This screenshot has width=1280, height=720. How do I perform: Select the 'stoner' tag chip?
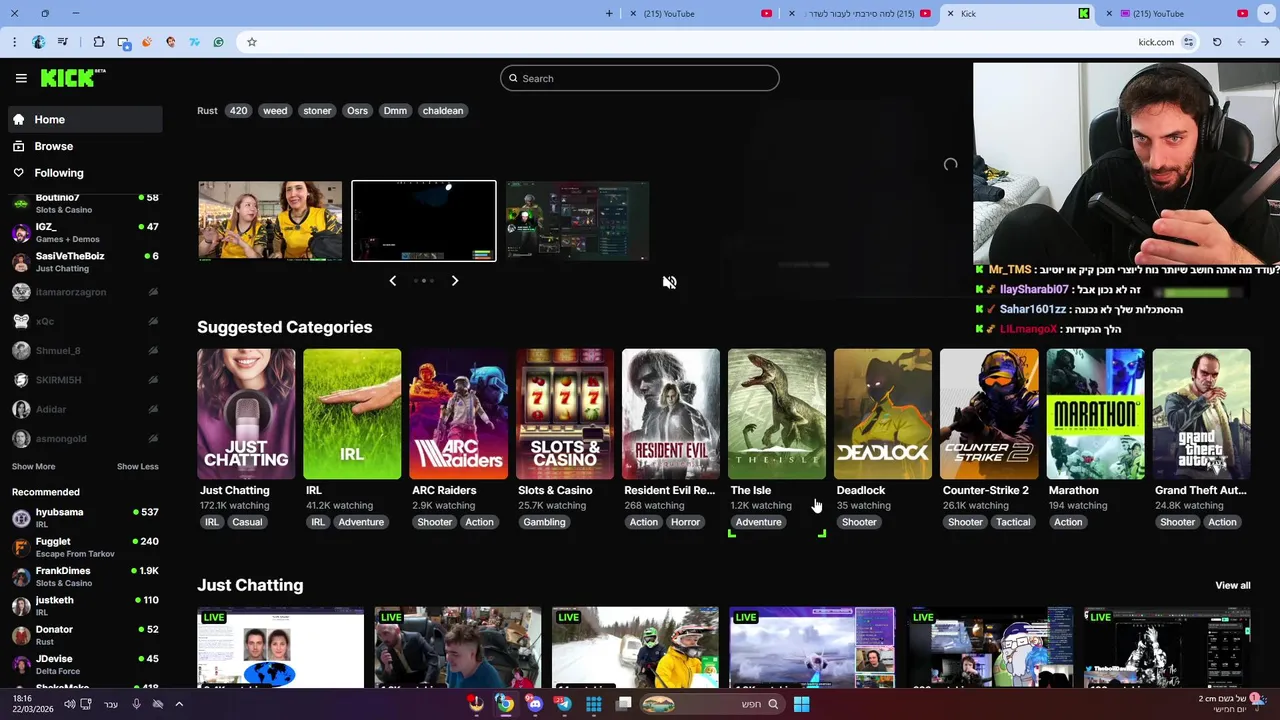(317, 111)
